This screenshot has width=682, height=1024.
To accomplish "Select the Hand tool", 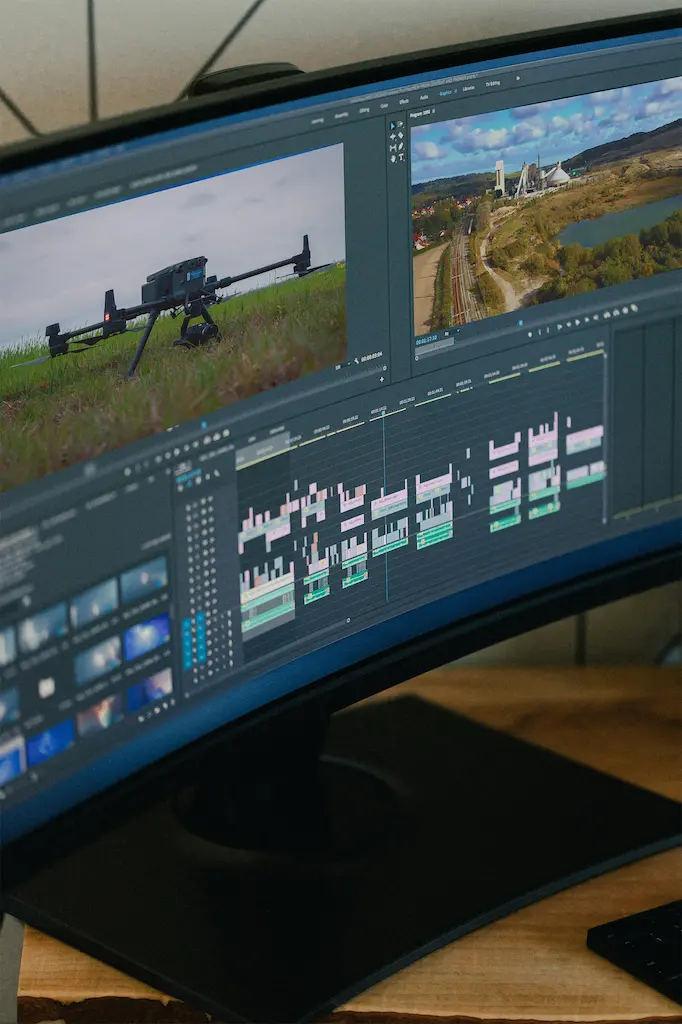I will point(393,158).
